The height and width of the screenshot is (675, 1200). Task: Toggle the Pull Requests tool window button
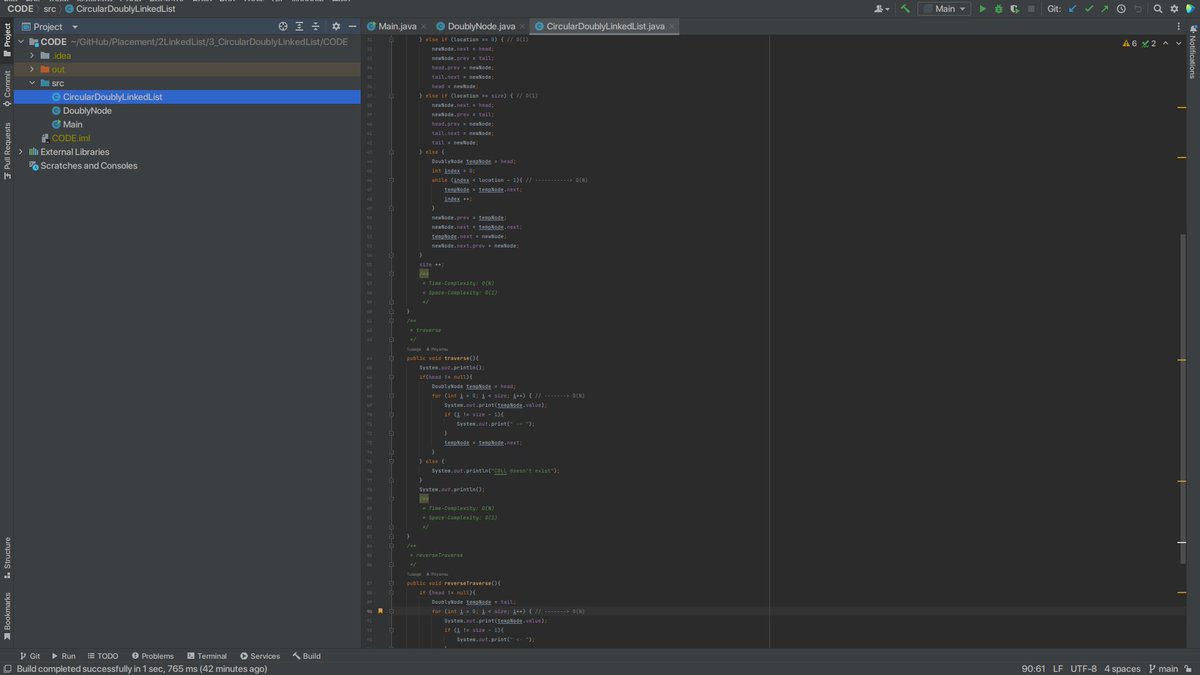(6, 151)
